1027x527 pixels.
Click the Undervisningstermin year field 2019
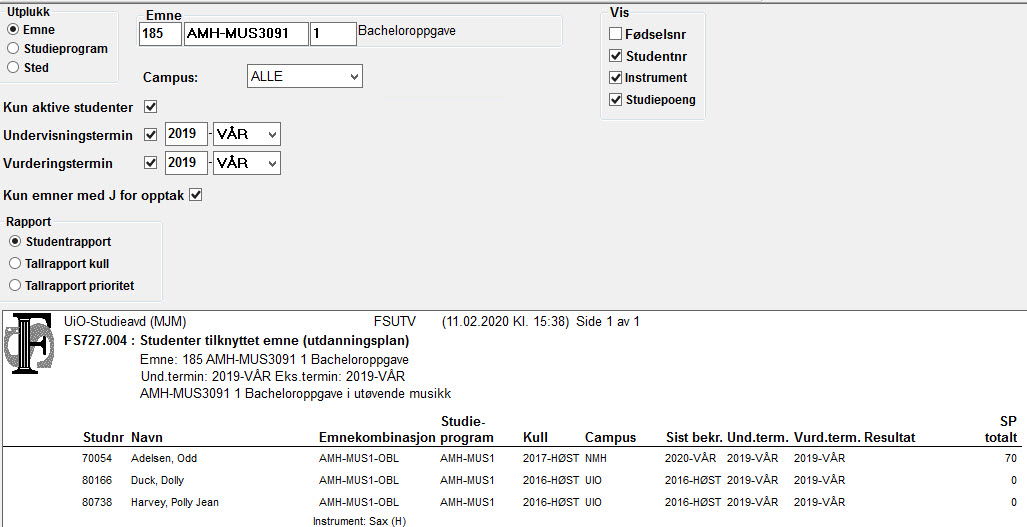click(187, 134)
